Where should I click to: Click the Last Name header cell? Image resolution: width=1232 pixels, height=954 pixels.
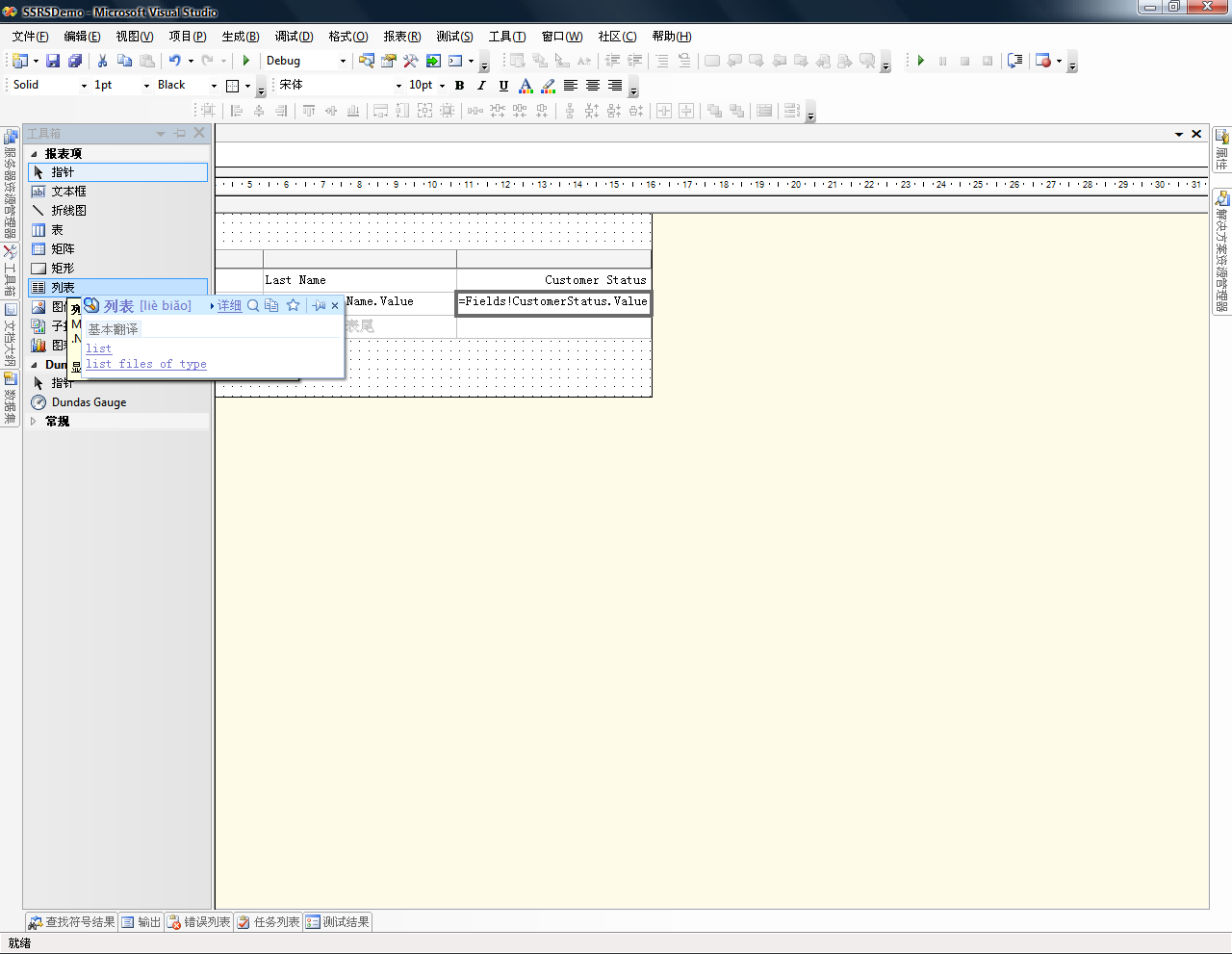360,280
